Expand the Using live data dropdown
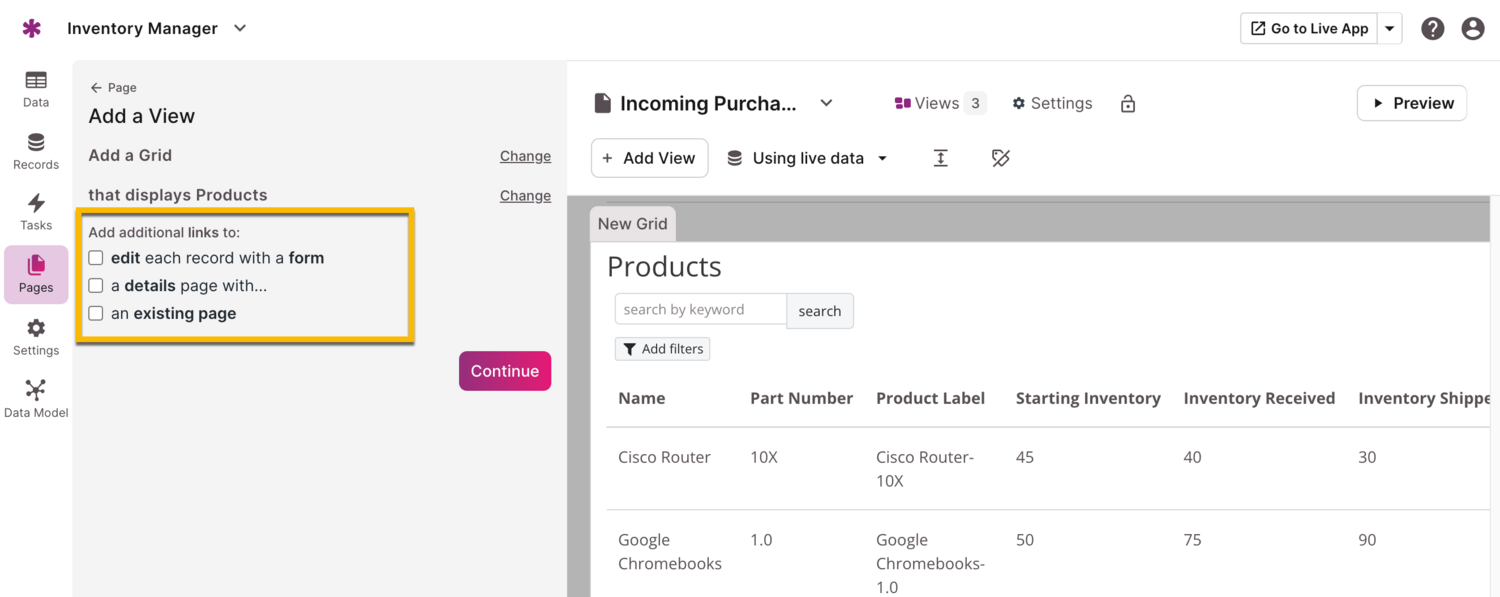 tap(882, 159)
